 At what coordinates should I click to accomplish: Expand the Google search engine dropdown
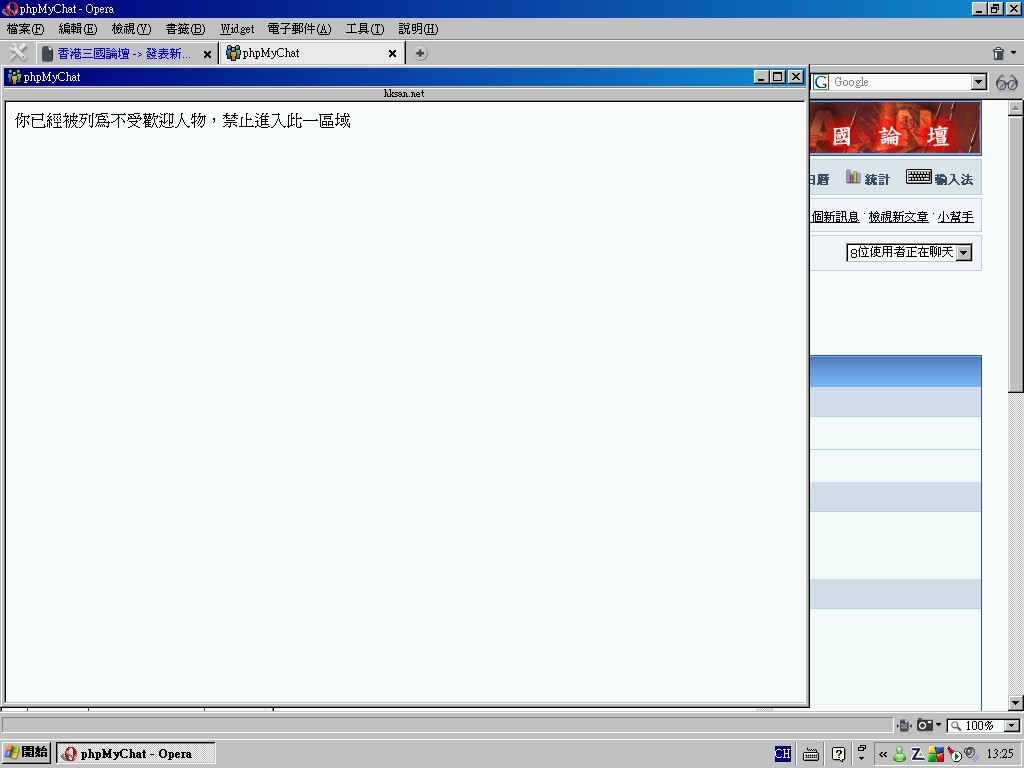point(978,82)
